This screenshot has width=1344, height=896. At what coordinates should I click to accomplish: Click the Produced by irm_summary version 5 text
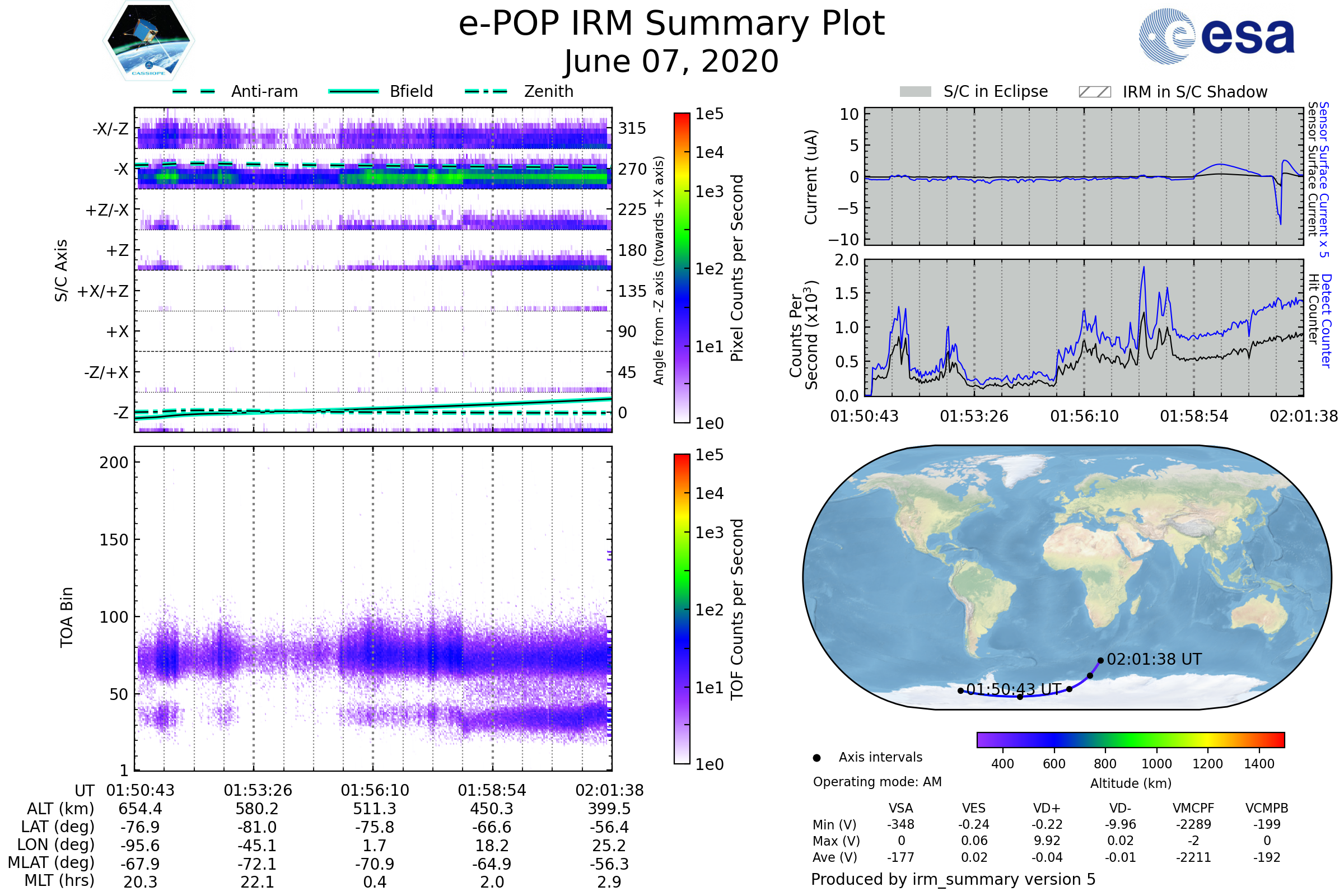pos(953,879)
